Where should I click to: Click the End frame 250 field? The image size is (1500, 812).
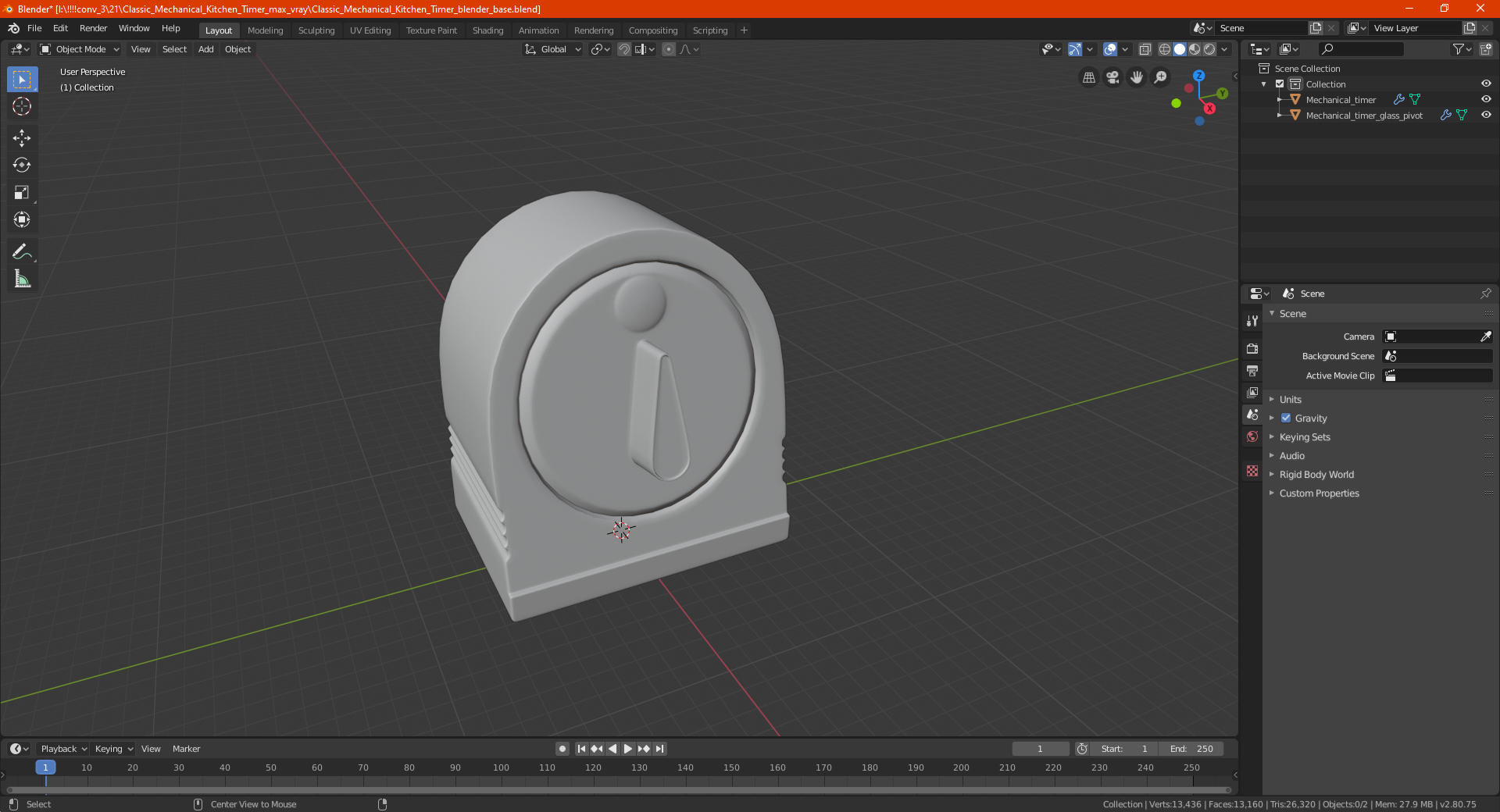point(1191,749)
